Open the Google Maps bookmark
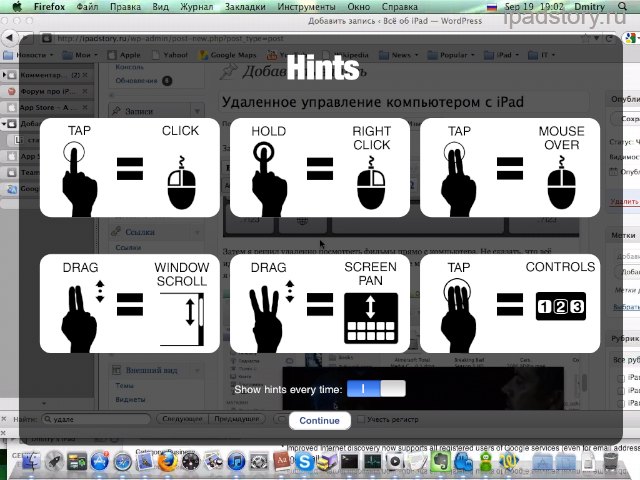Viewport: 640px width, 480px height. tap(227, 55)
